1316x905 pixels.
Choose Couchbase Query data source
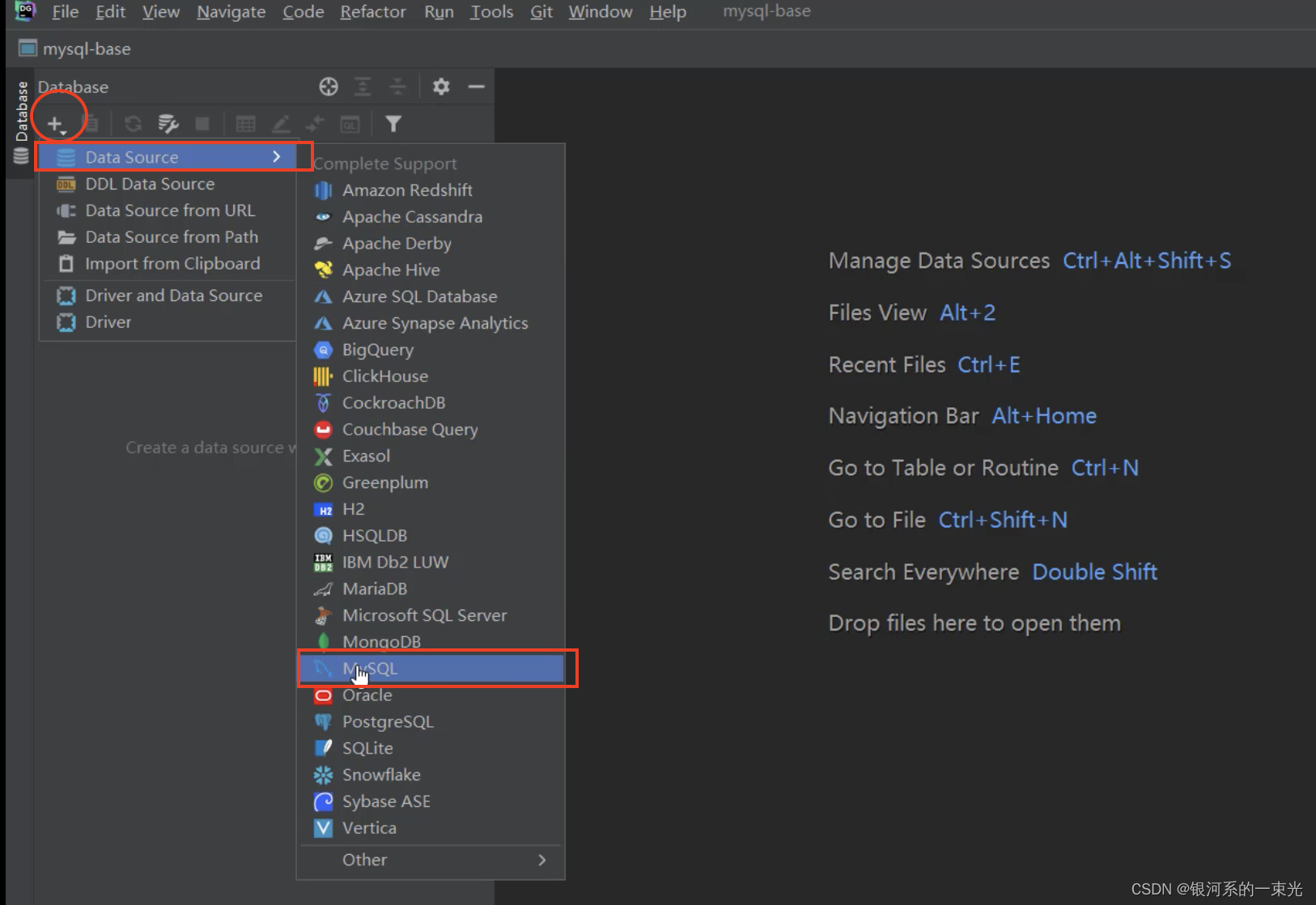coord(432,430)
